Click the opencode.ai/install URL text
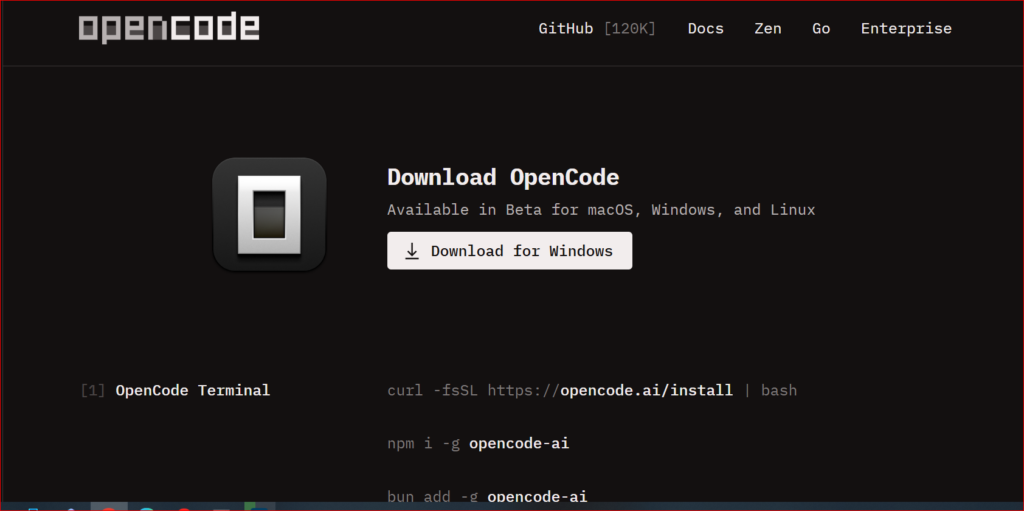Viewport: 1024px width, 511px height. click(x=646, y=390)
